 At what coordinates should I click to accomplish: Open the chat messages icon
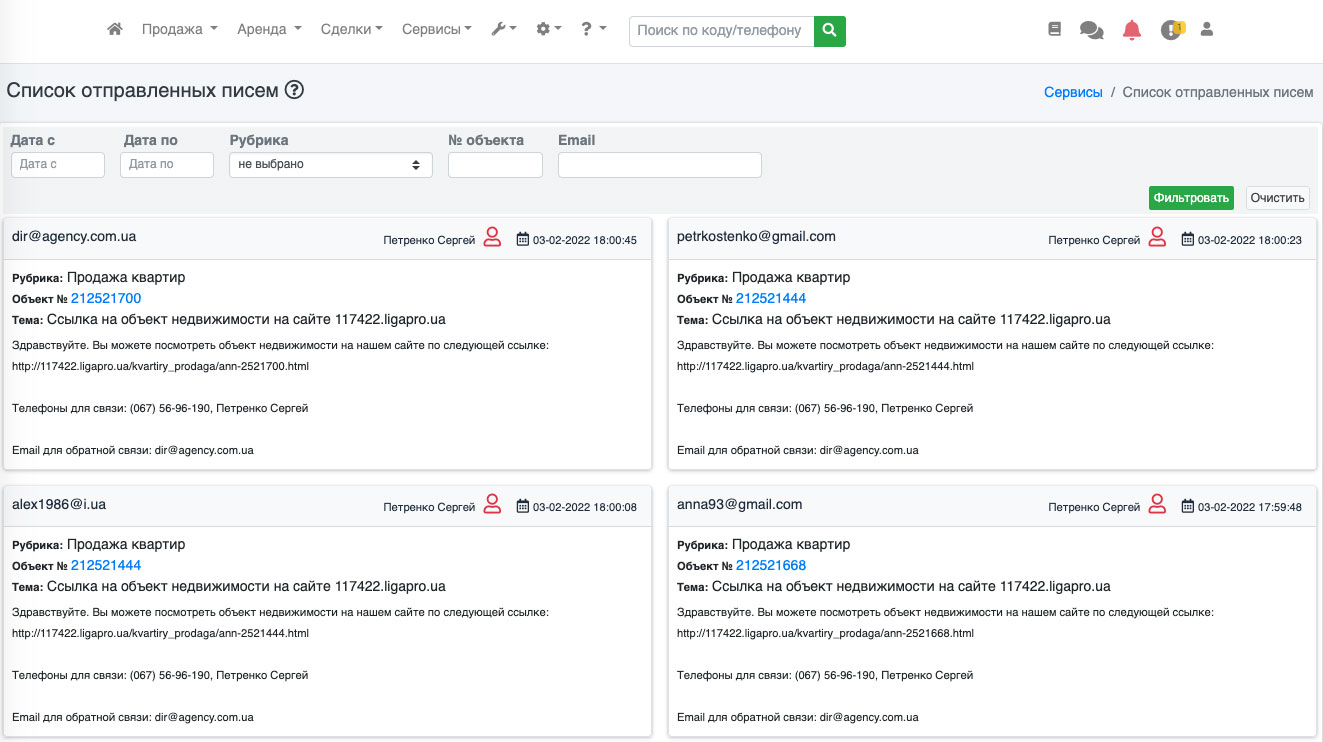click(x=1091, y=31)
